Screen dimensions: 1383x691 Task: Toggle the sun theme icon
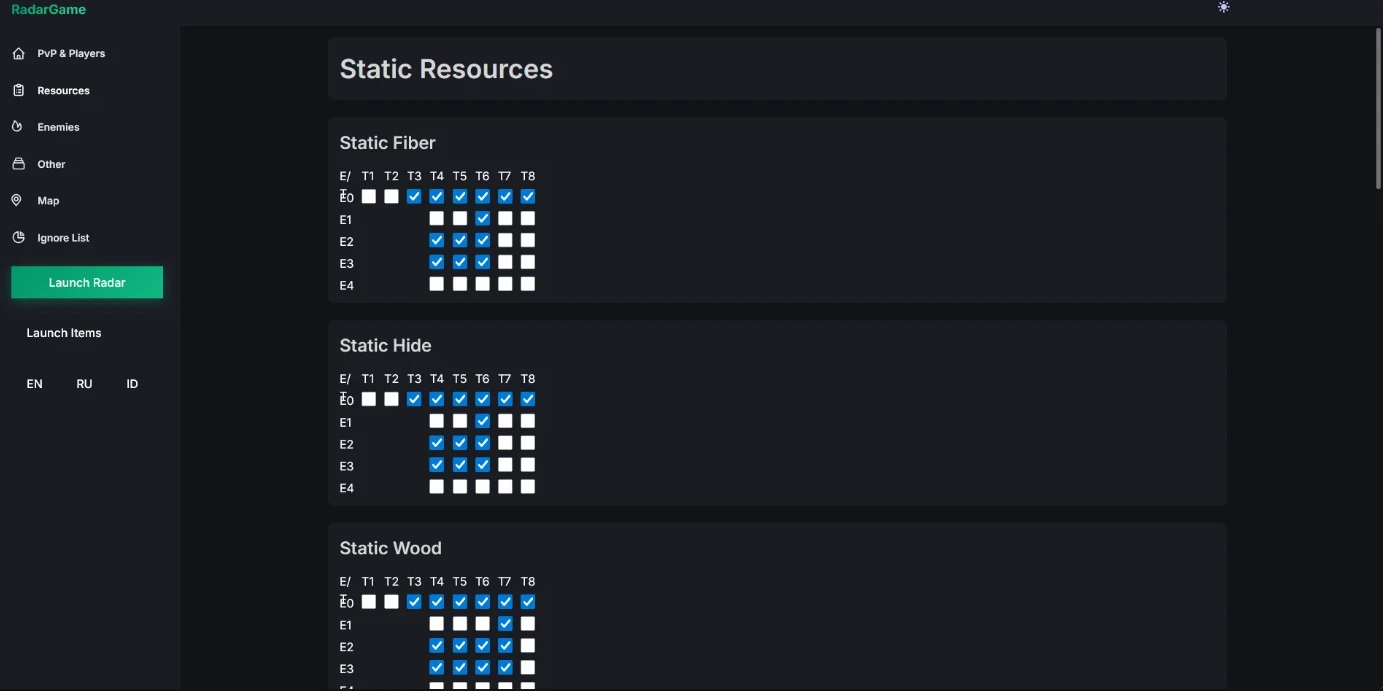(x=1223, y=7)
